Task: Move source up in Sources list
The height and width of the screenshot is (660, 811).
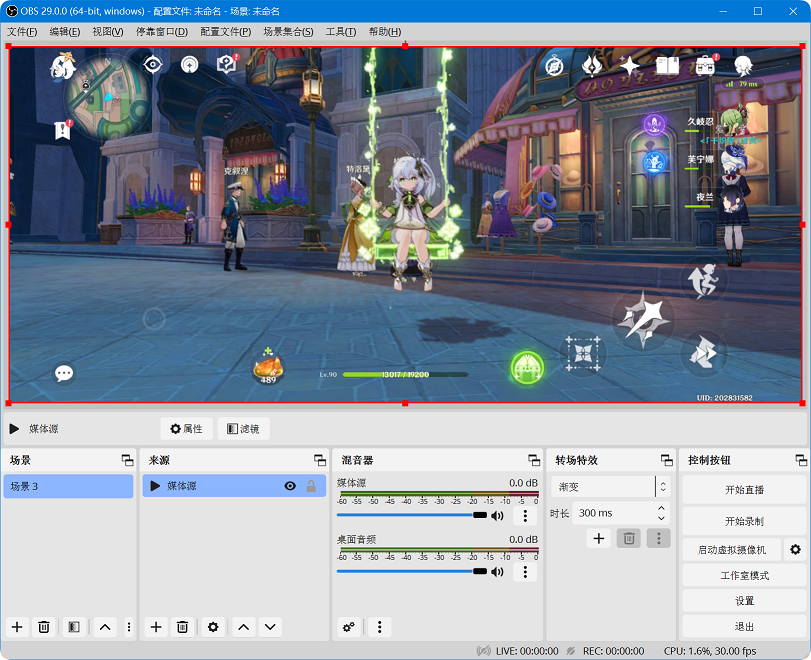Action: (244, 627)
